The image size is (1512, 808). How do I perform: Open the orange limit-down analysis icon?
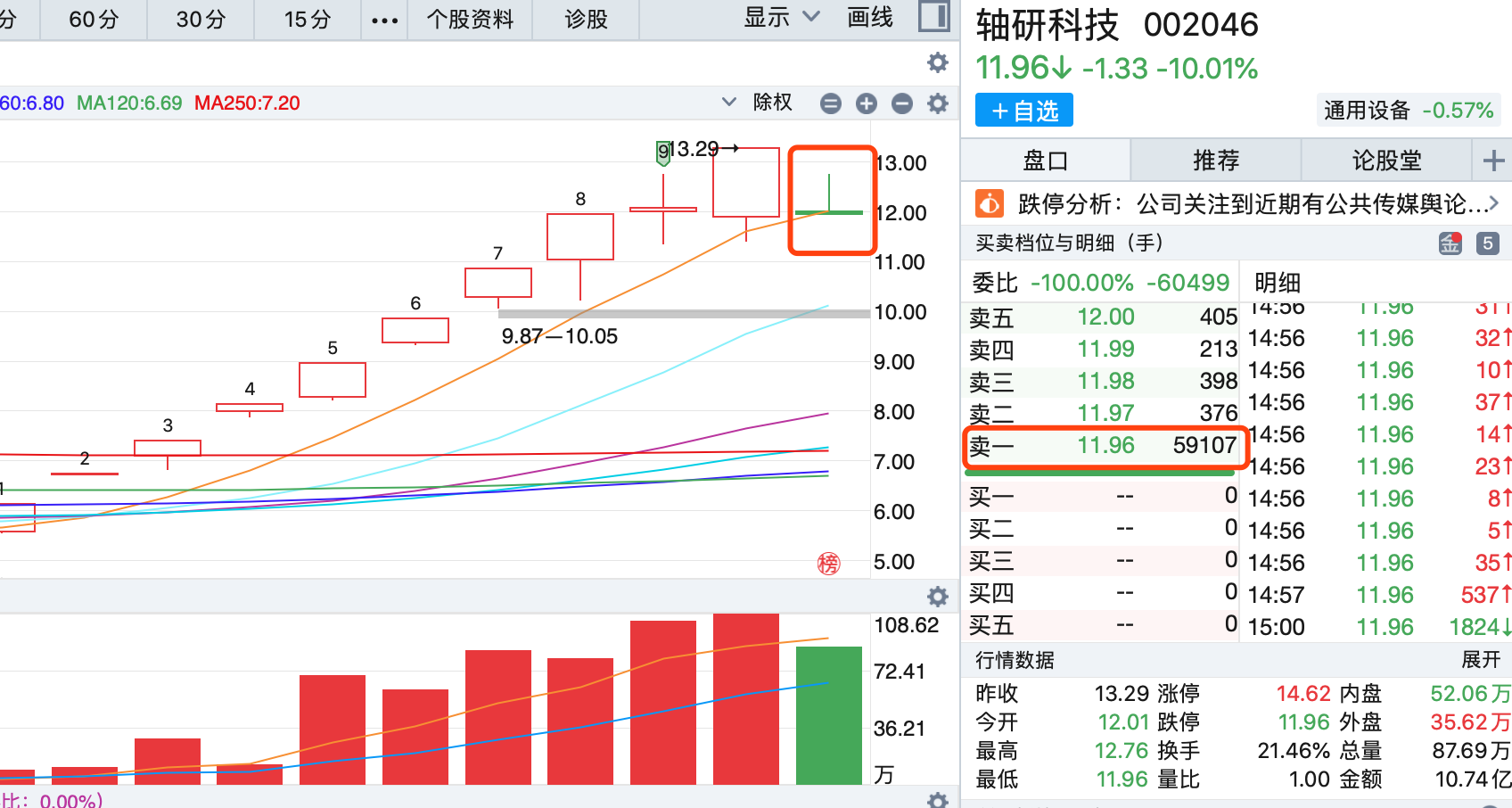990,203
